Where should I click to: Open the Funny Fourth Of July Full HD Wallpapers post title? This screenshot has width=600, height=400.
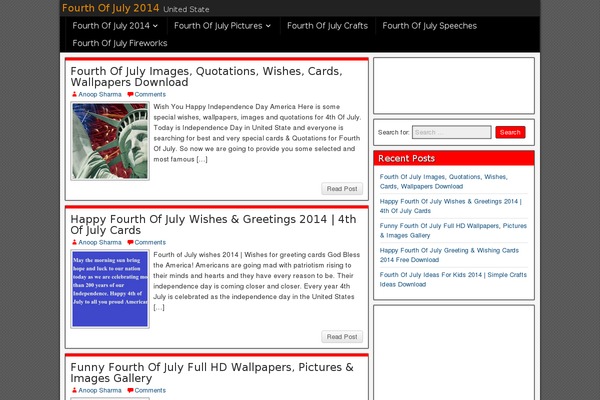pos(212,373)
